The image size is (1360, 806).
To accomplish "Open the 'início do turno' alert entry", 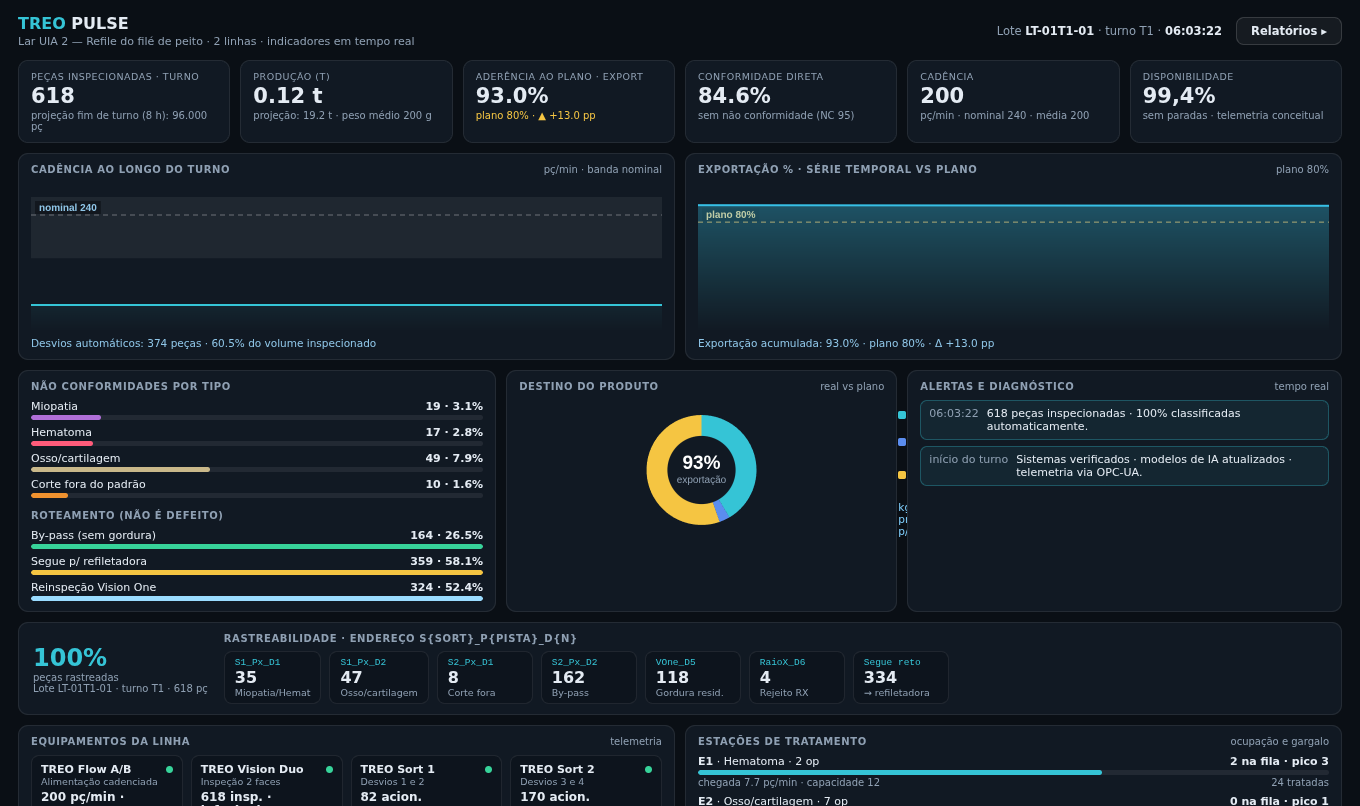I will [x=1124, y=466].
